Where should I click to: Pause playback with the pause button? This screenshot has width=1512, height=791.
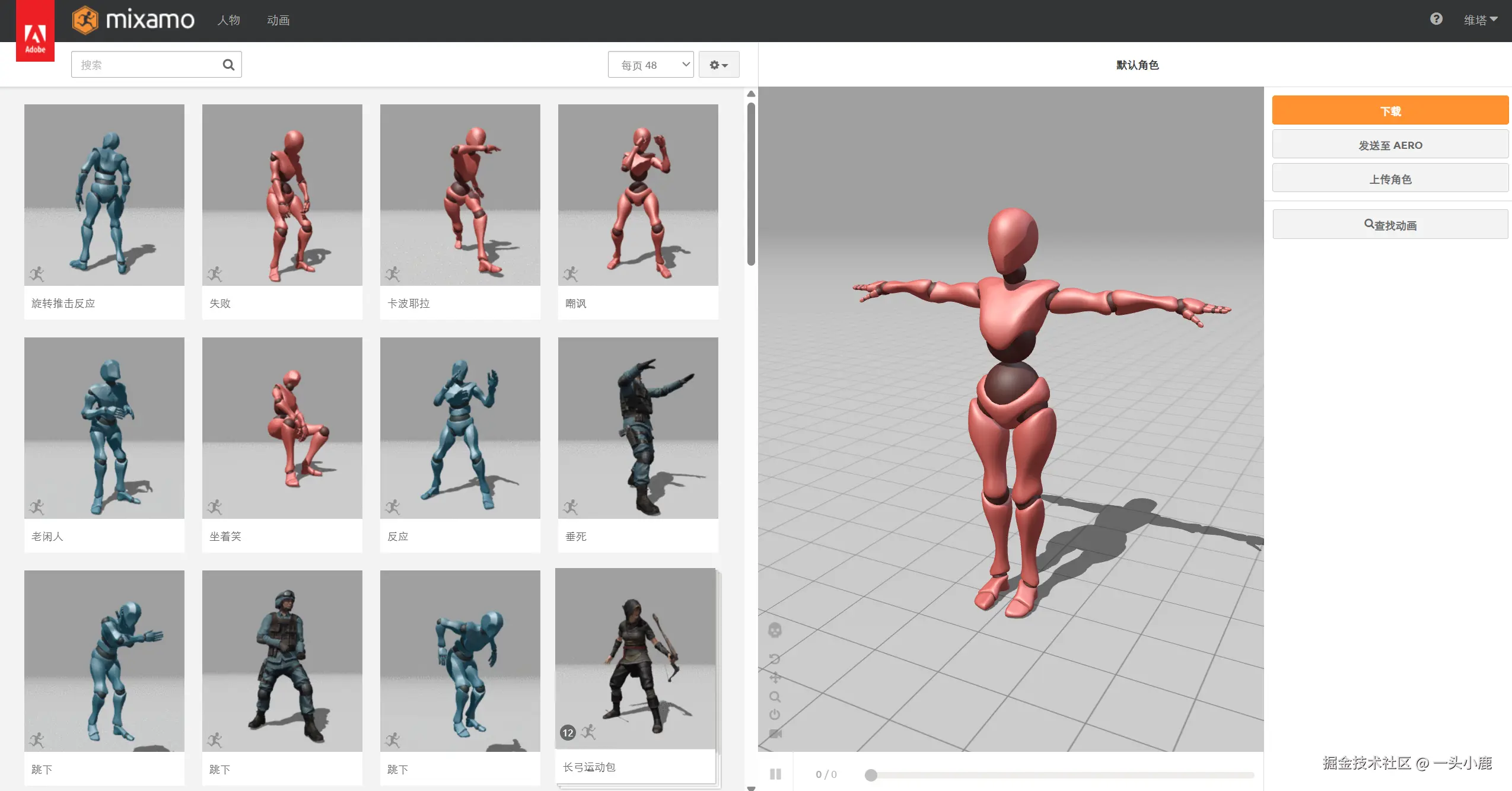pos(775,774)
